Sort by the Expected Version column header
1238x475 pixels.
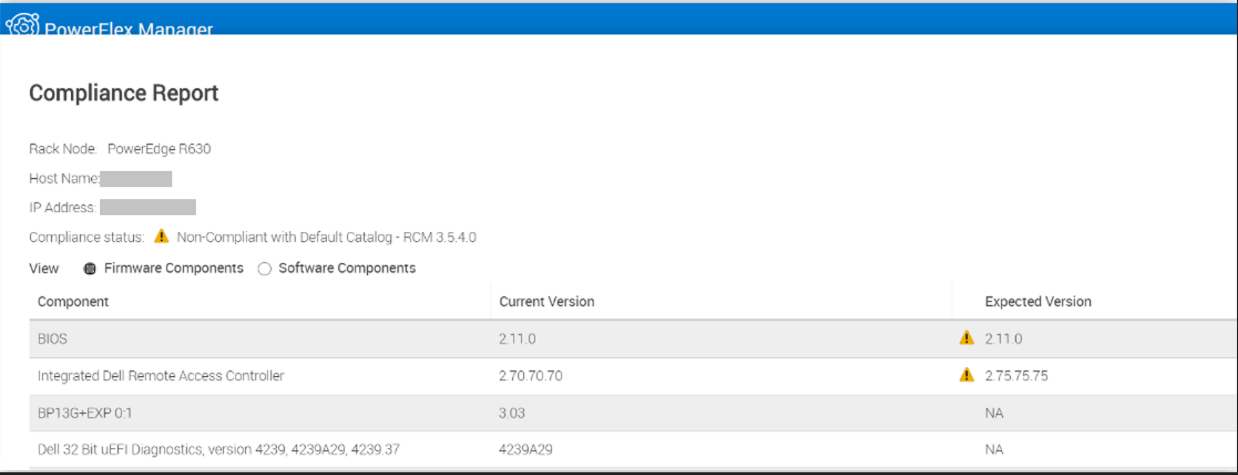pyautogui.click(x=1038, y=301)
